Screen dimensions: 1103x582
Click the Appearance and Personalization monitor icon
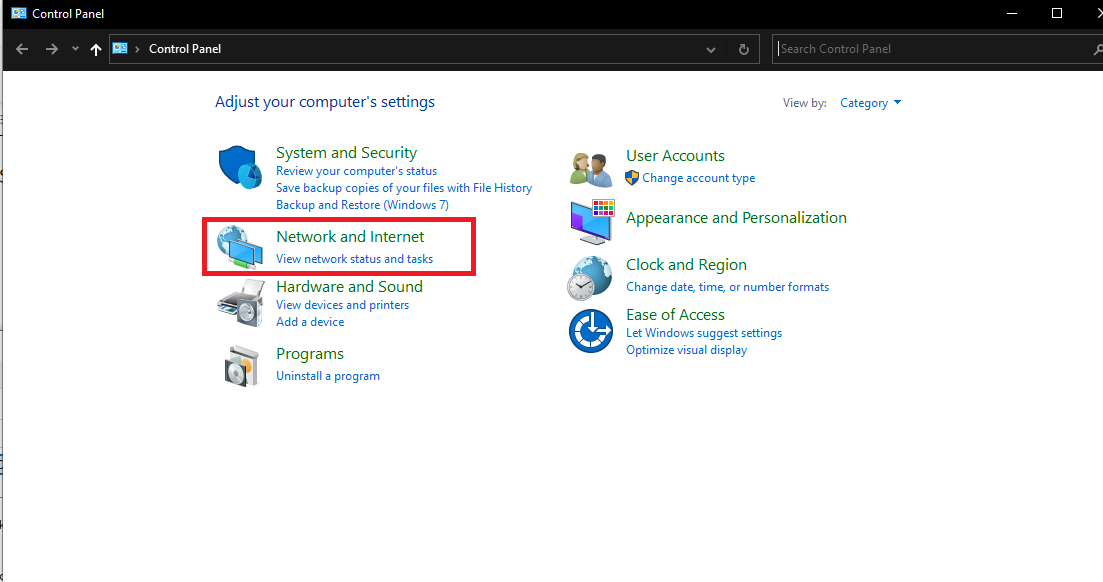[592, 221]
